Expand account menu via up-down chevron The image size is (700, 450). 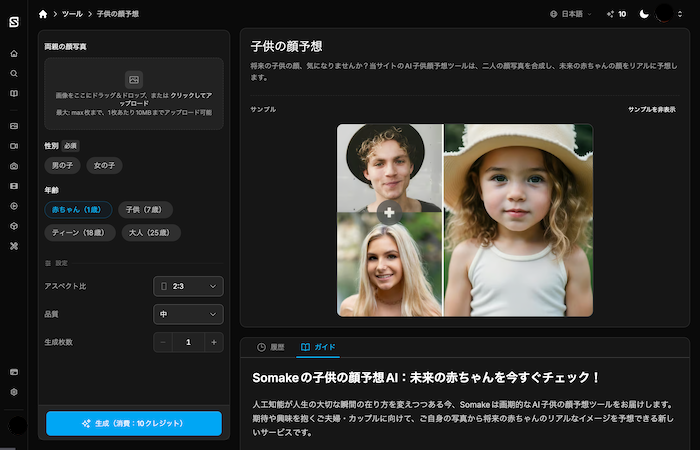[680, 14]
